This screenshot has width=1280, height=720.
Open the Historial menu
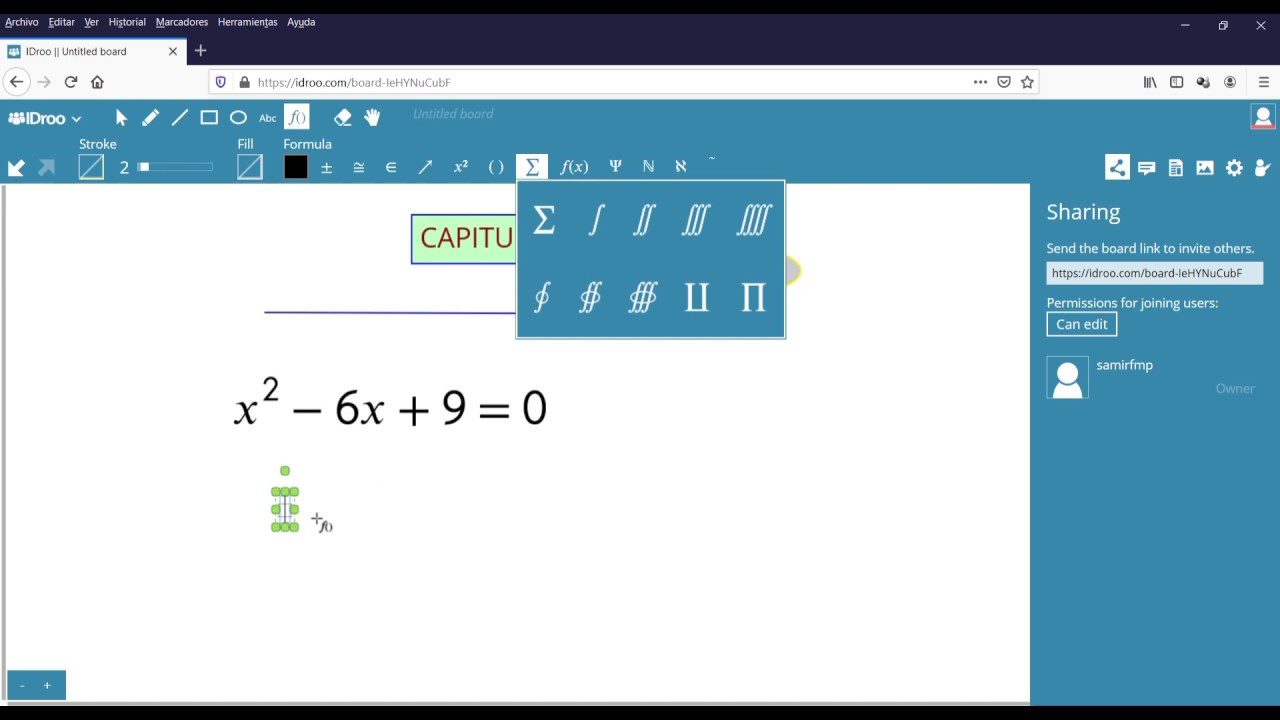click(127, 22)
